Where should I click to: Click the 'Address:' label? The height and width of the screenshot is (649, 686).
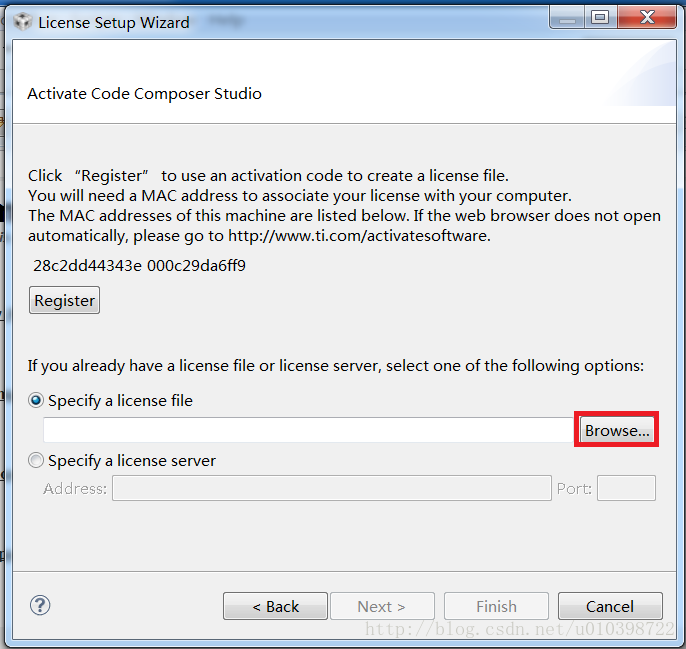(75, 488)
